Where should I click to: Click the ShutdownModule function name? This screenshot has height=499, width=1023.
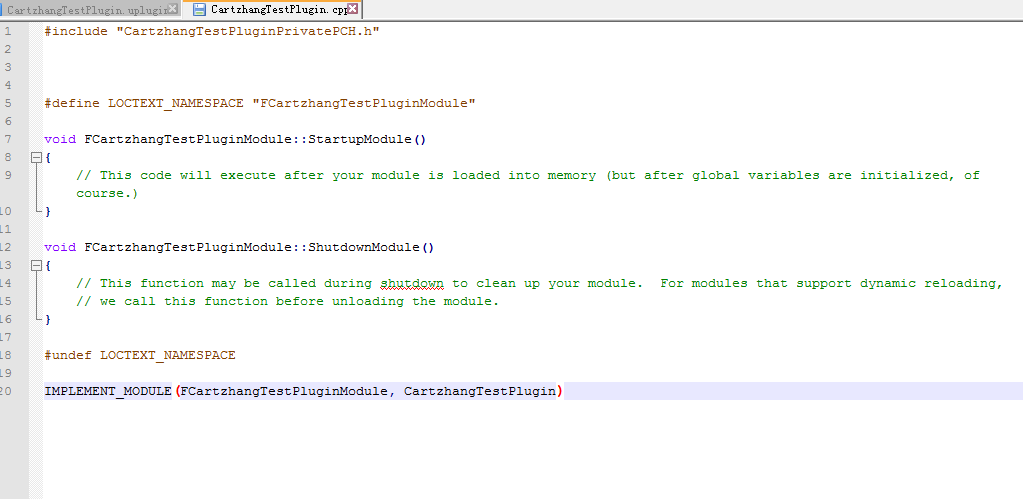tap(364, 247)
